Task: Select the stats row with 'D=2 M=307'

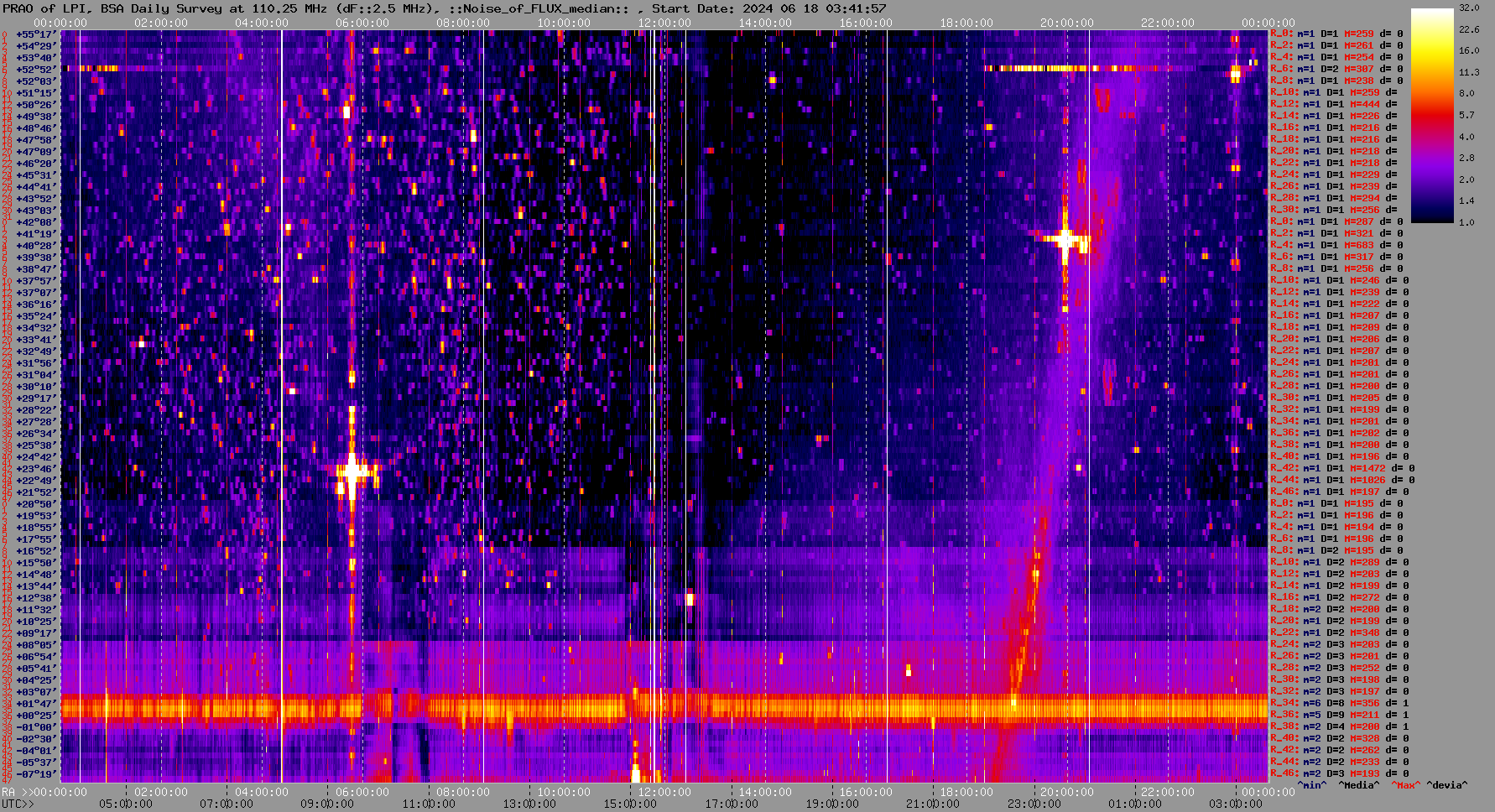Action: point(1336,69)
